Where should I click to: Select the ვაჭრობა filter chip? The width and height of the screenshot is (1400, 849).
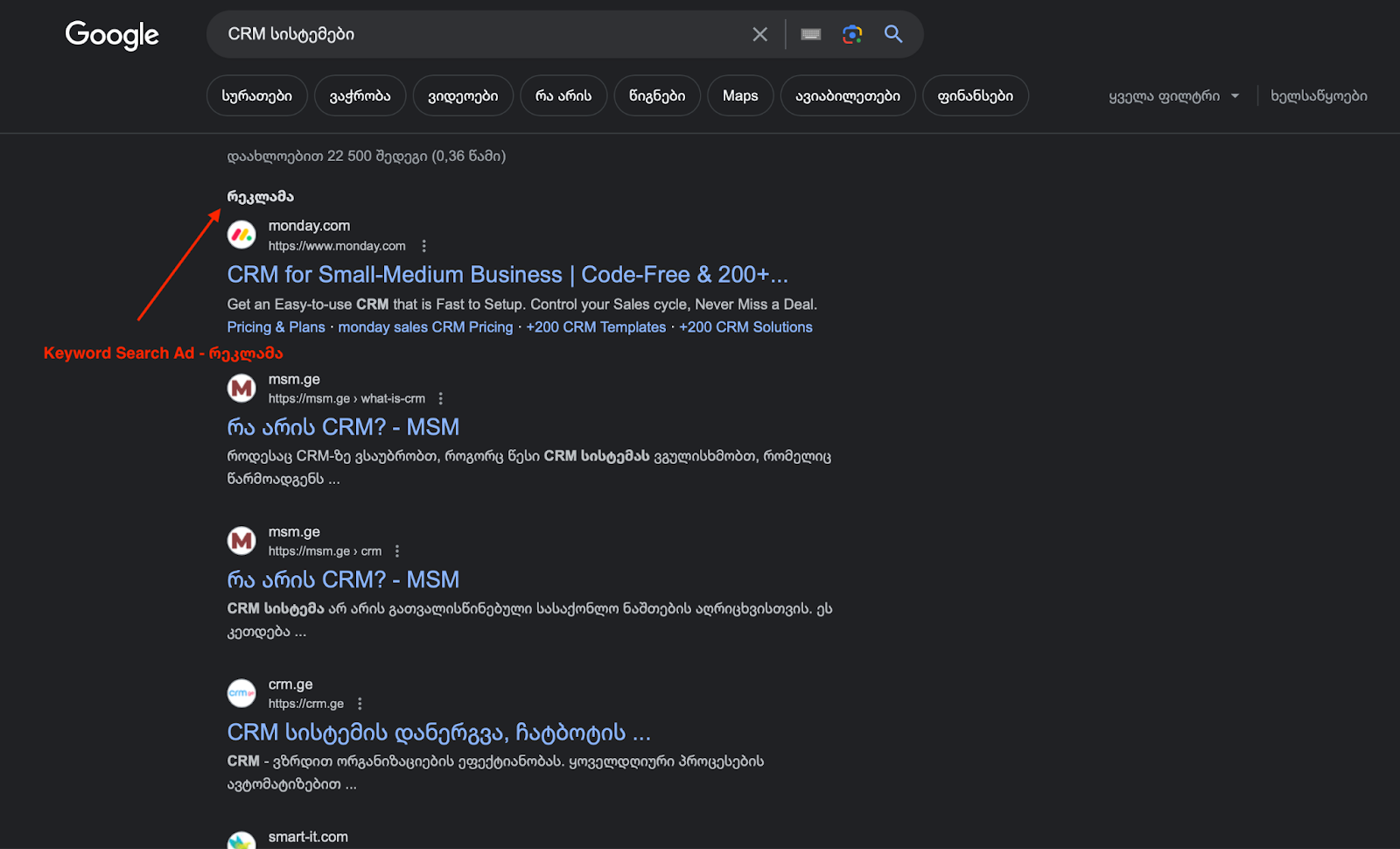(x=360, y=95)
